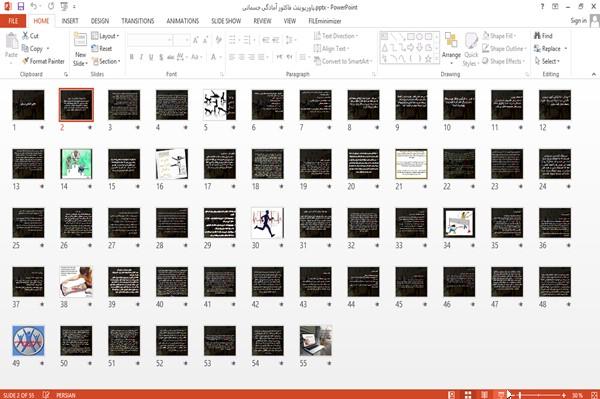Click Slide Sorter view icon in status bar
The image size is (600, 399).
pos(468,395)
